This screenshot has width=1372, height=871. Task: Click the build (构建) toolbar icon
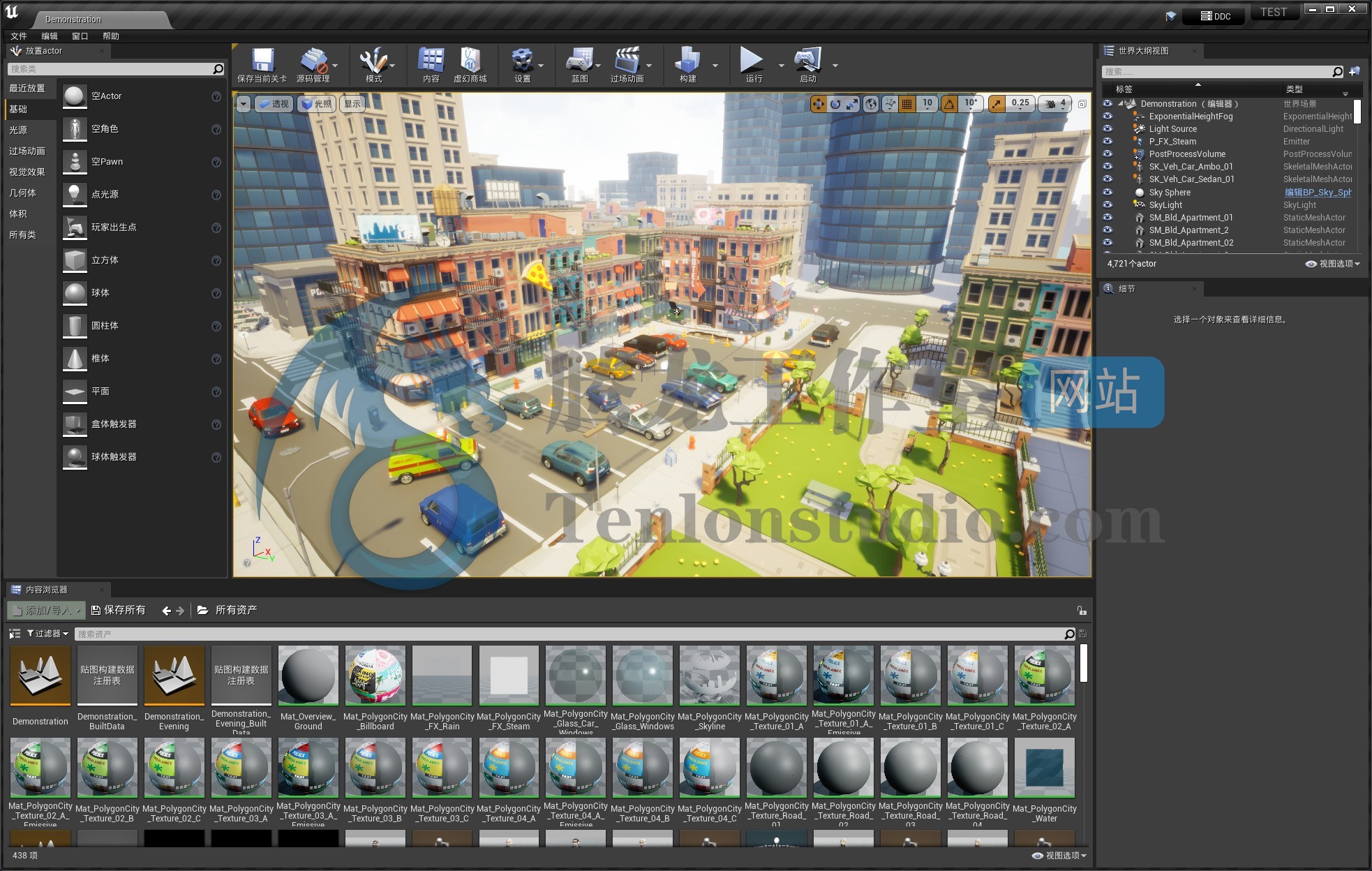[687, 61]
